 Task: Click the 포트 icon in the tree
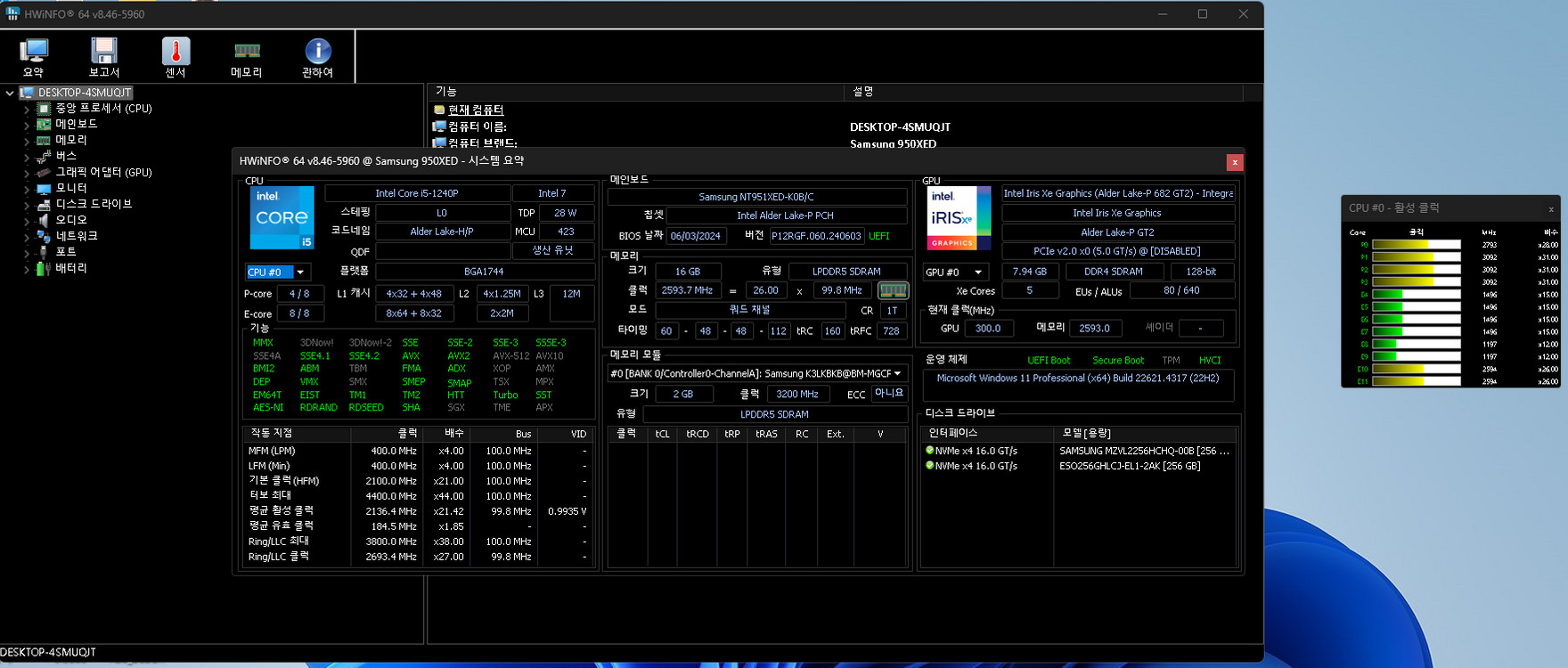(x=43, y=253)
